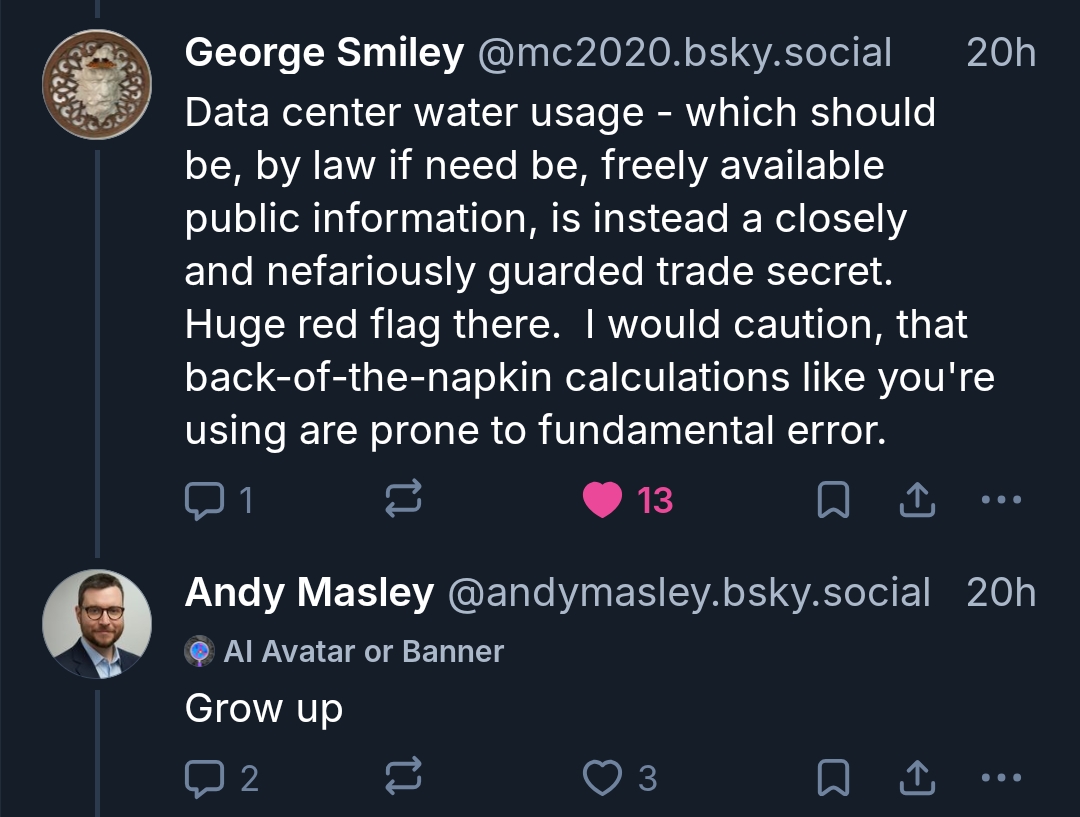Screen dimensions: 1080x817
Task: Reply to George Smiley's post
Action: [x=205, y=500]
